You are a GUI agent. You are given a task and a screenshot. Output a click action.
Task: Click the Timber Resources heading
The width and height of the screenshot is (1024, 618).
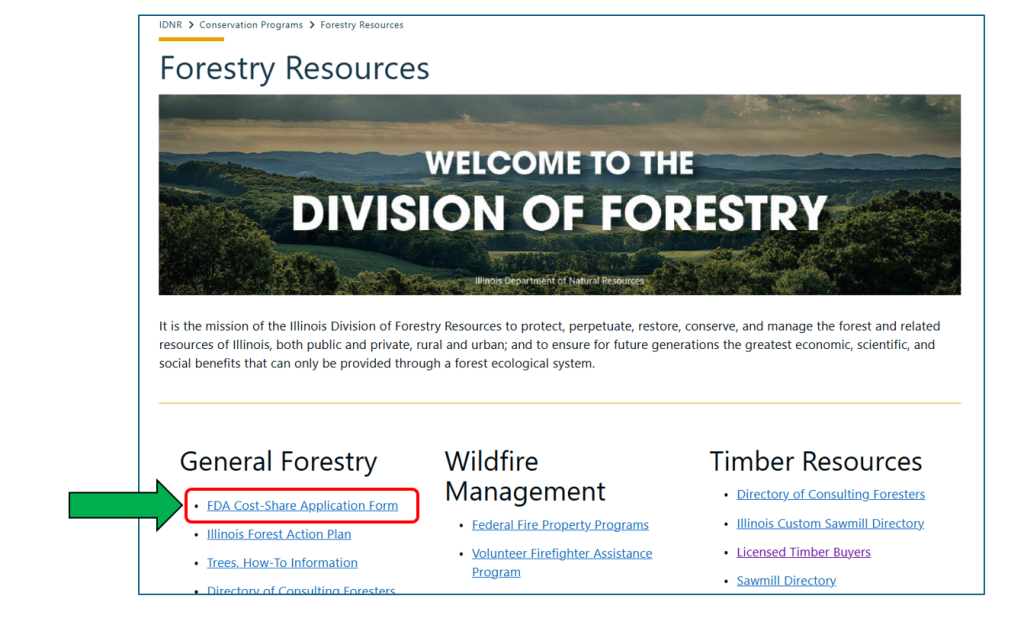(x=816, y=461)
